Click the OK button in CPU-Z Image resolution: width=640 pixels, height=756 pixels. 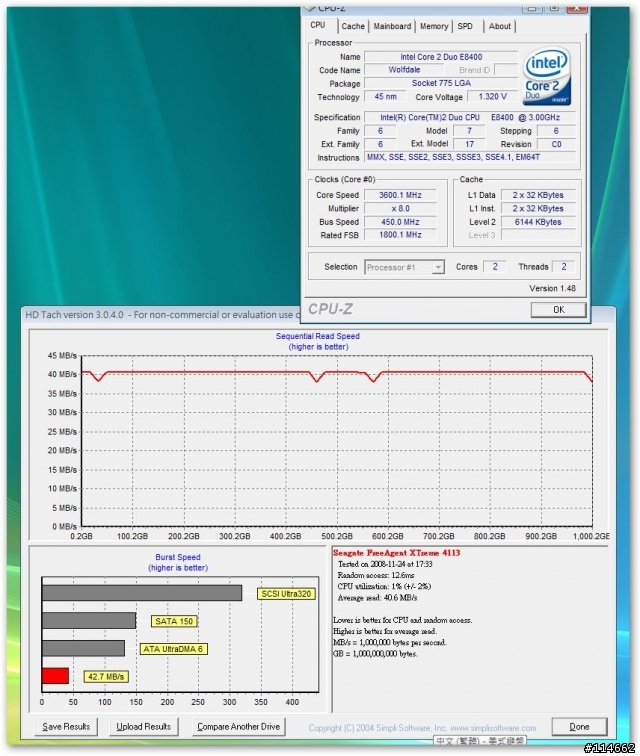coord(558,310)
